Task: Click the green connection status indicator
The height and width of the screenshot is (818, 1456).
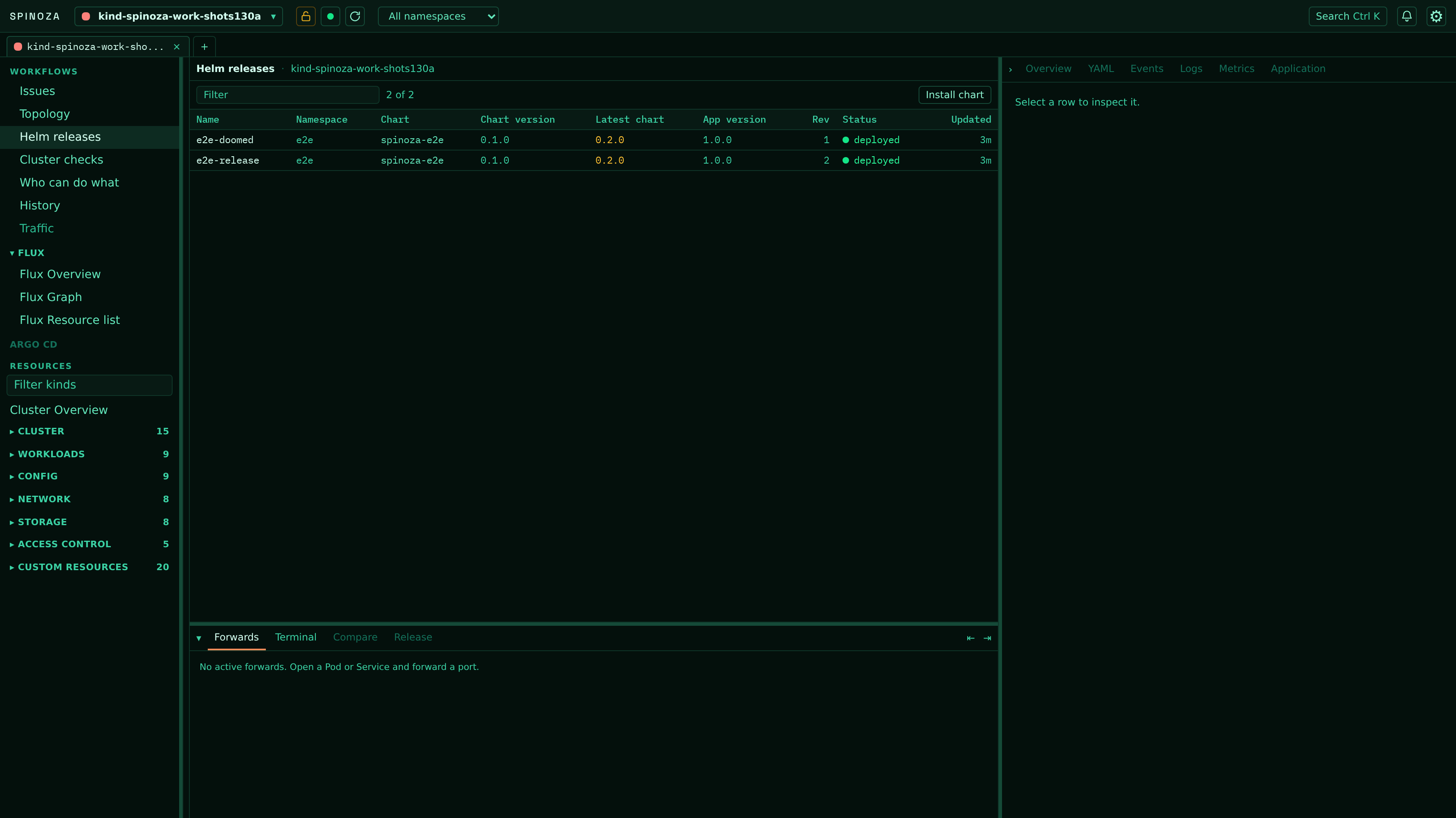Action: click(330, 16)
